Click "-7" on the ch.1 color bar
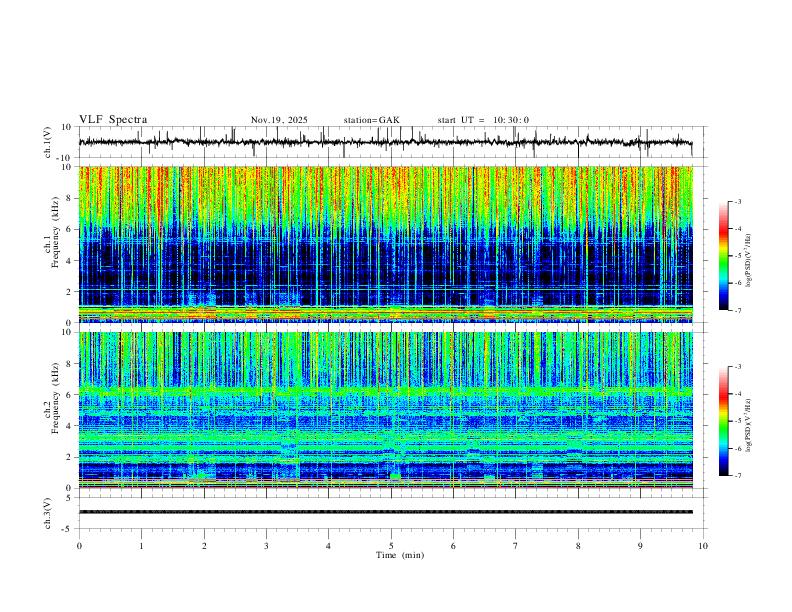 737,310
